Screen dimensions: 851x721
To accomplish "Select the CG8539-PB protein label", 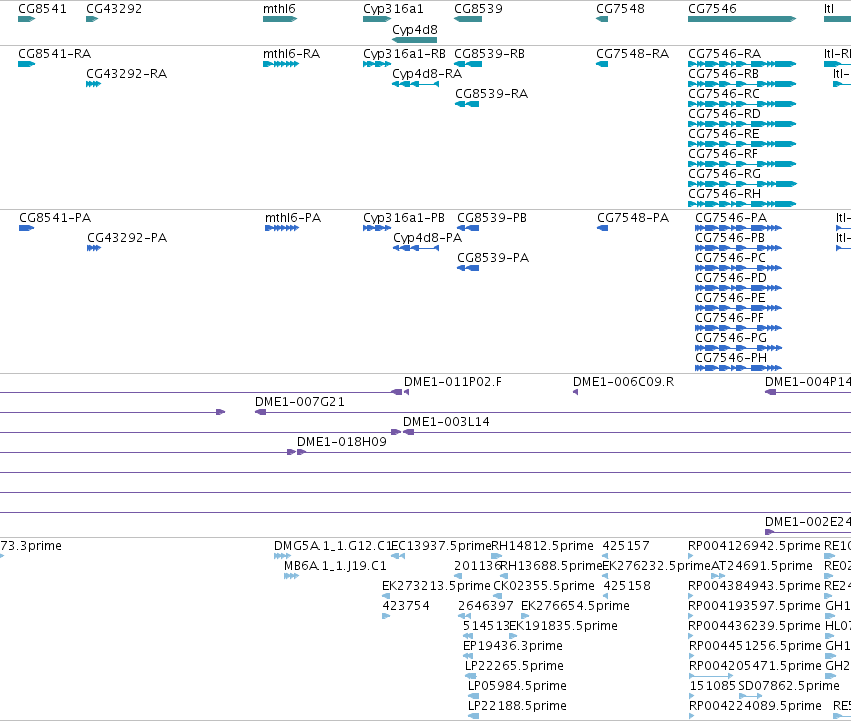I will pyautogui.click(x=492, y=218).
